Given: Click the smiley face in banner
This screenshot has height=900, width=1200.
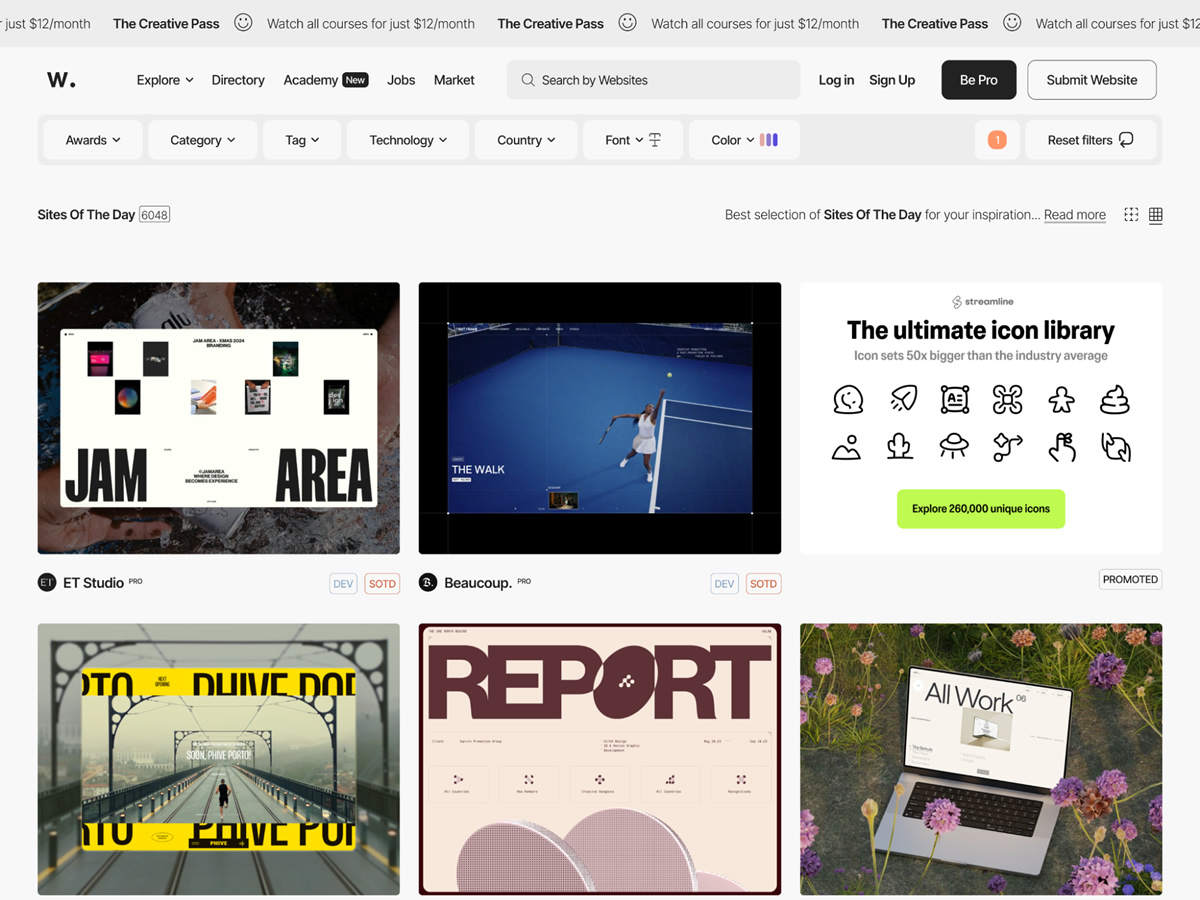Looking at the screenshot, I should click(x=243, y=23).
